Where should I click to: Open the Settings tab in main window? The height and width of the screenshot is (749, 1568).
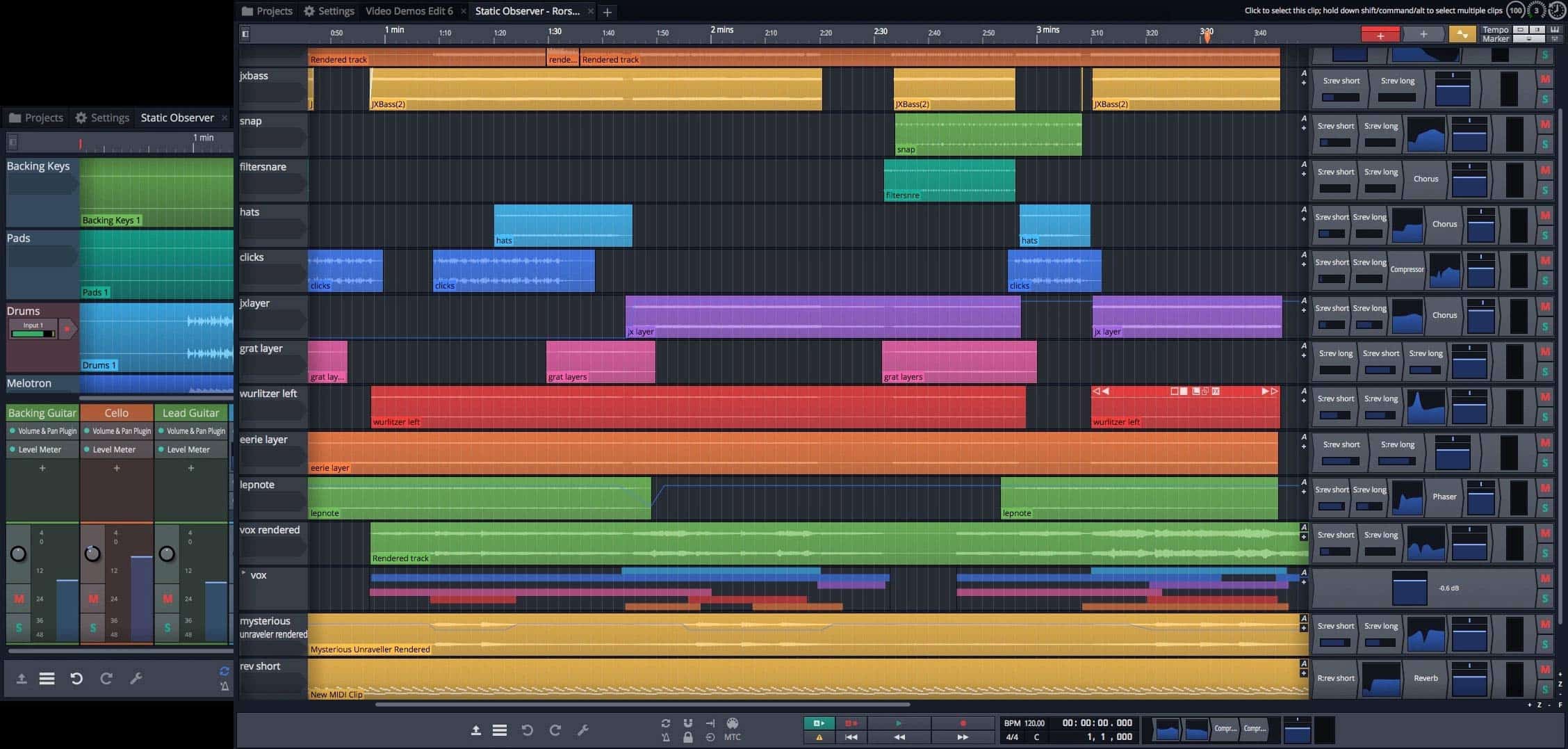coord(329,11)
